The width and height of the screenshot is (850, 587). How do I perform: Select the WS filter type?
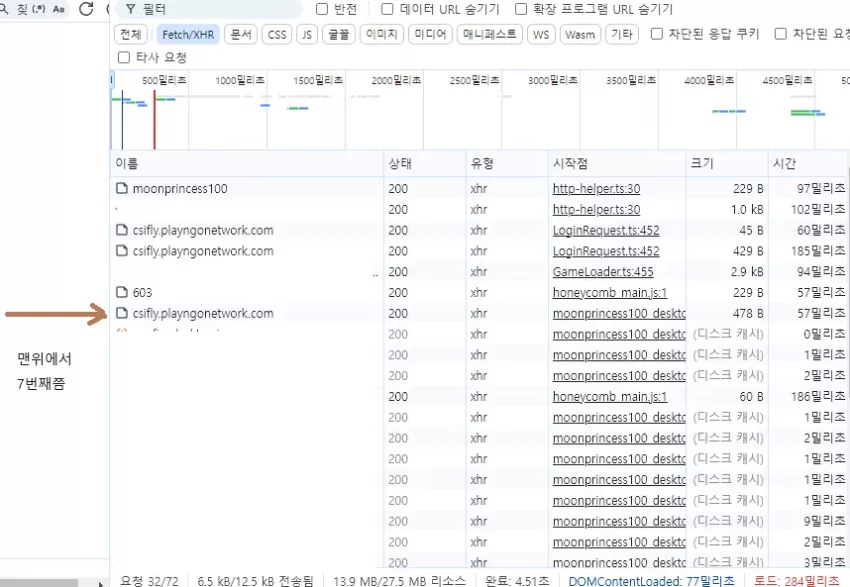point(541,35)
